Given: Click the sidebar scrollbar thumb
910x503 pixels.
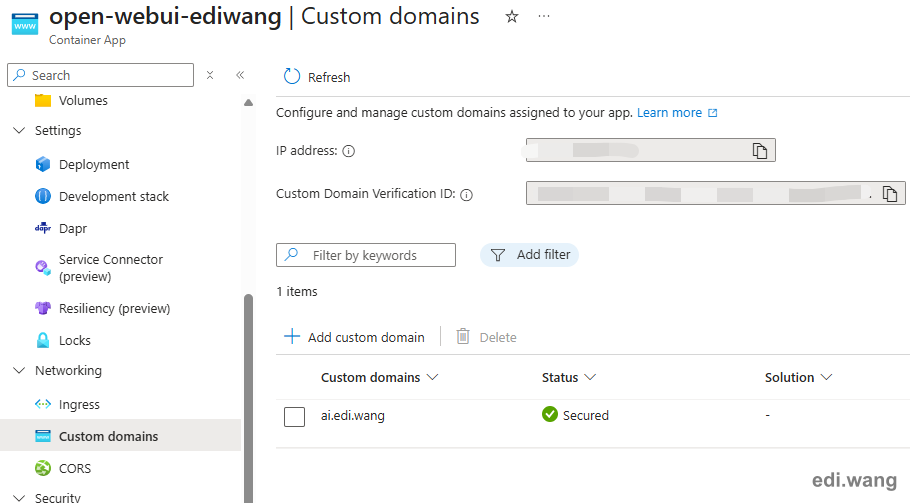Looking at the screenshot, I should [248, 398].
